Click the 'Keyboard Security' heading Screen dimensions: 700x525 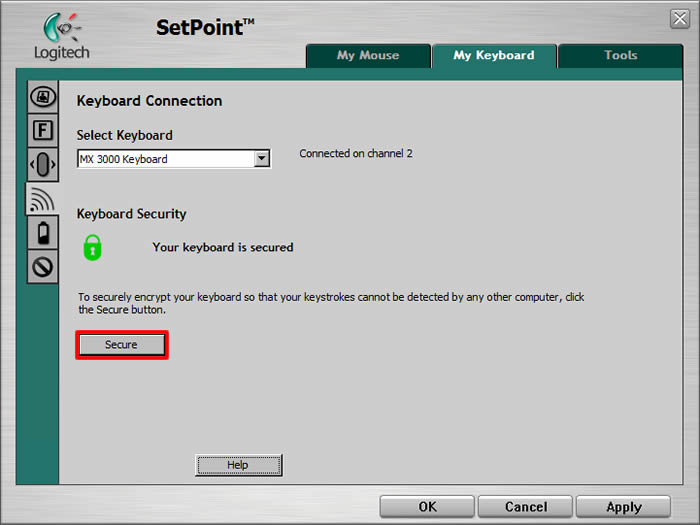131,214
